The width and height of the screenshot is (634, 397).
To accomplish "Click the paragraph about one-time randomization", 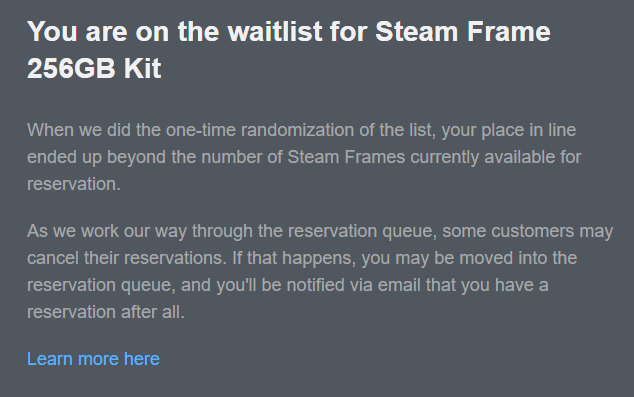I will [304, 157].
